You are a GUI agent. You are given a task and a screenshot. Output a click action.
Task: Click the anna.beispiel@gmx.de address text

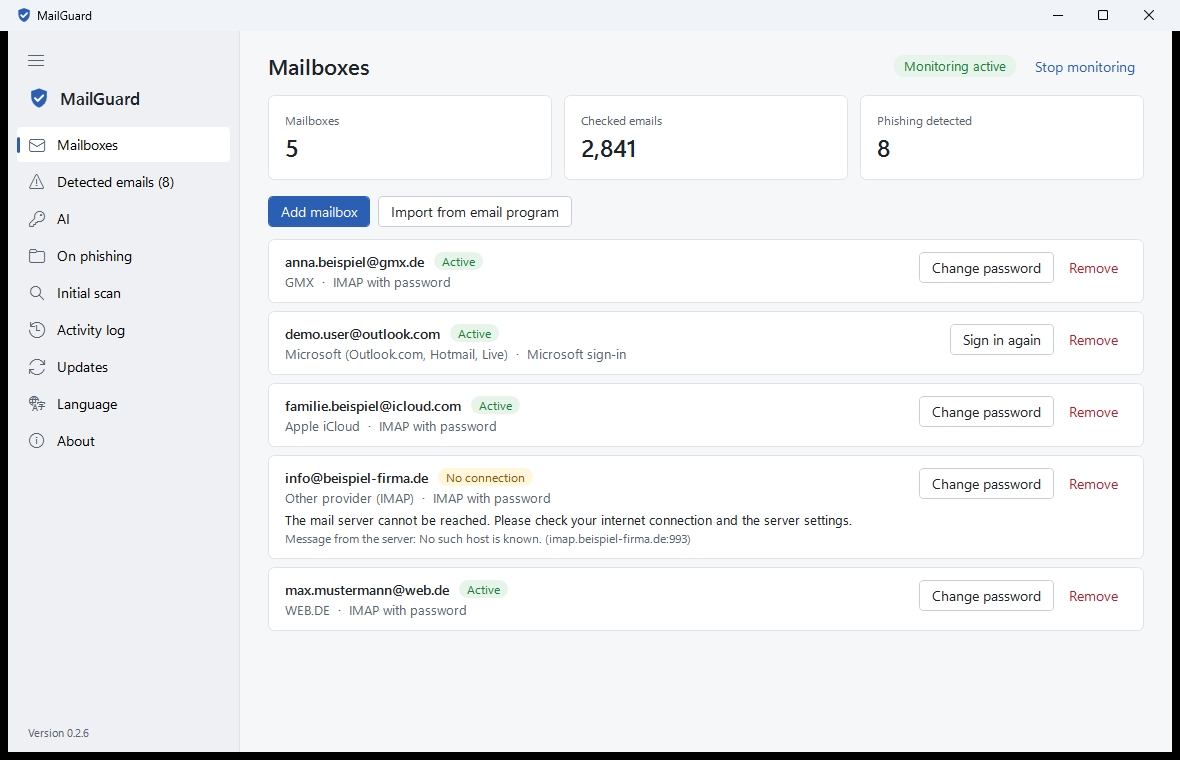354,262
